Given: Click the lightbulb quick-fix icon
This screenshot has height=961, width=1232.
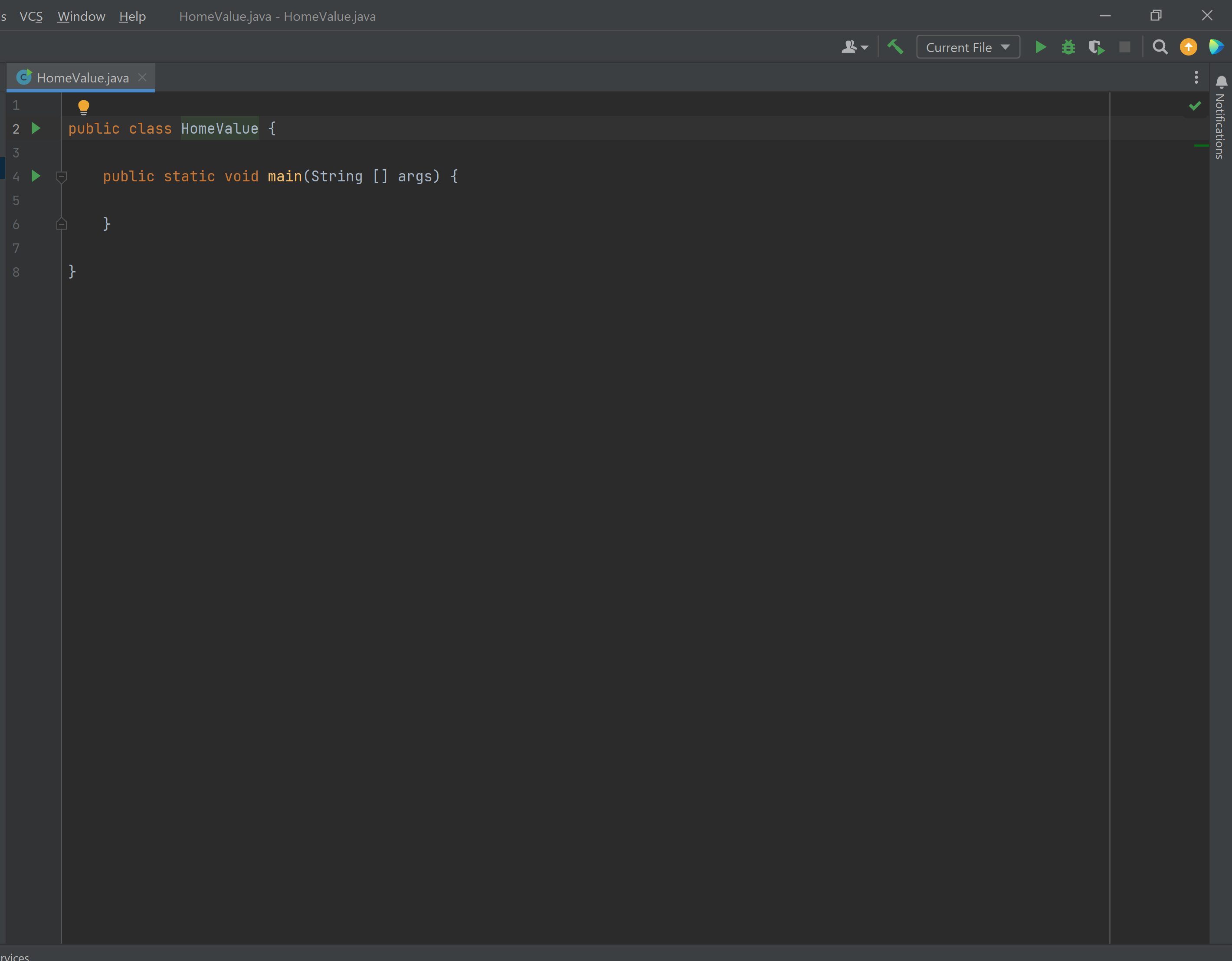Looking at the screenshot, I should [83, 107].
